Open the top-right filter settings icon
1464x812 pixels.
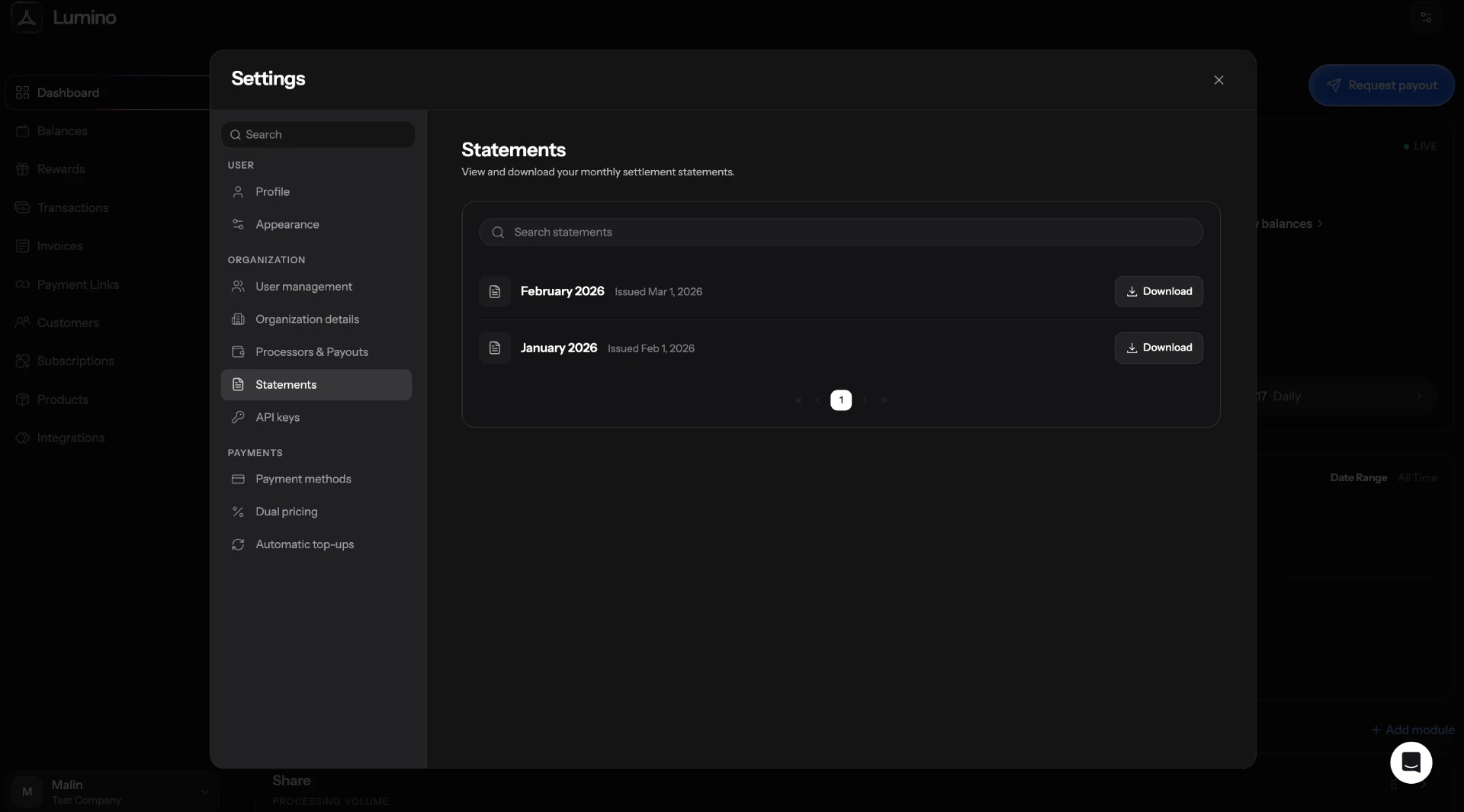pyautogui.click(x=1425, y=17)
